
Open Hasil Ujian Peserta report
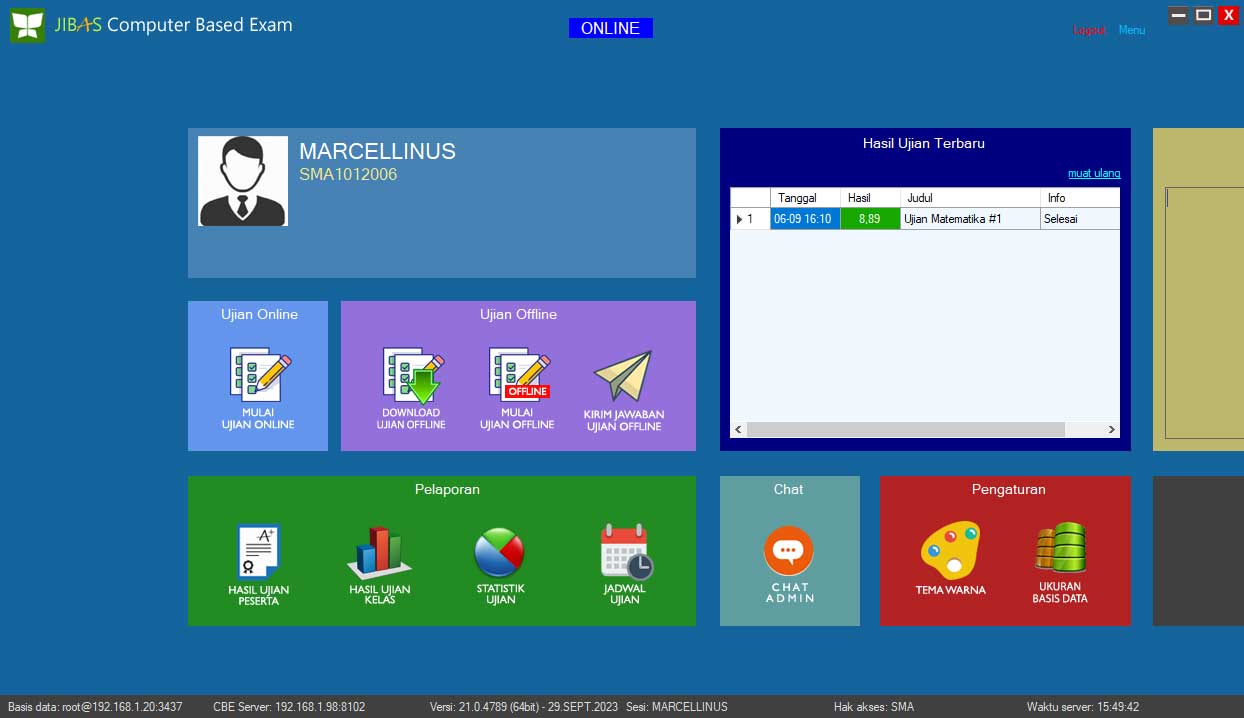click(x=258, y=564)
